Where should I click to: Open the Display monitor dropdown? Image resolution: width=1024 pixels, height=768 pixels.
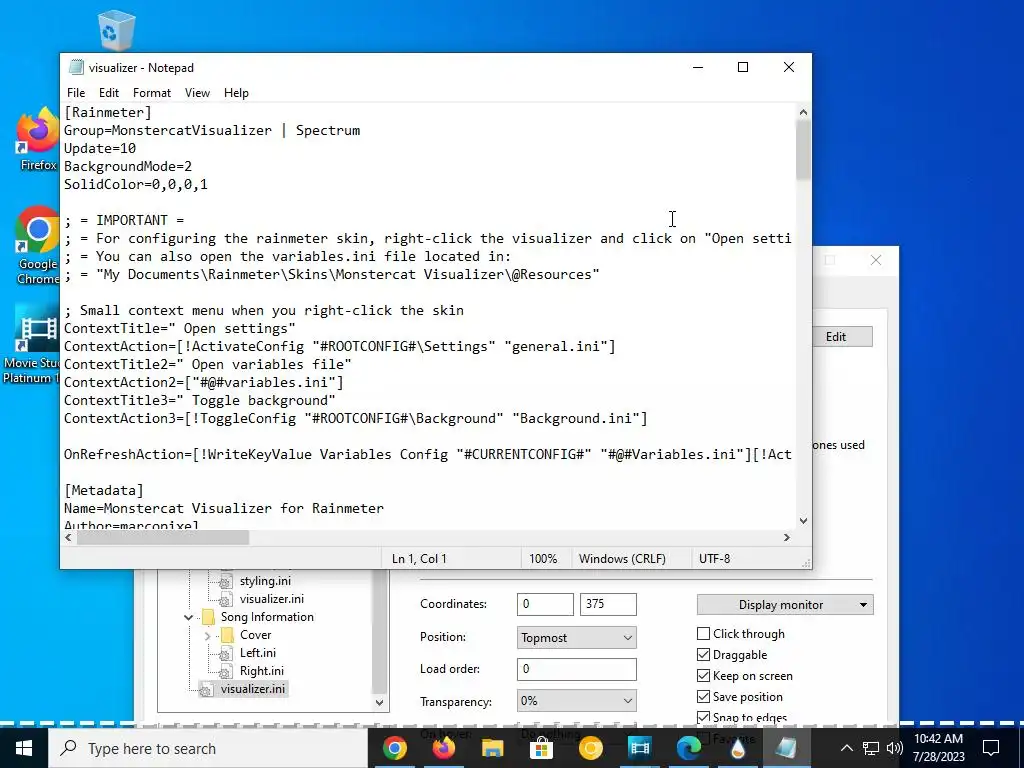pos(785,605)
